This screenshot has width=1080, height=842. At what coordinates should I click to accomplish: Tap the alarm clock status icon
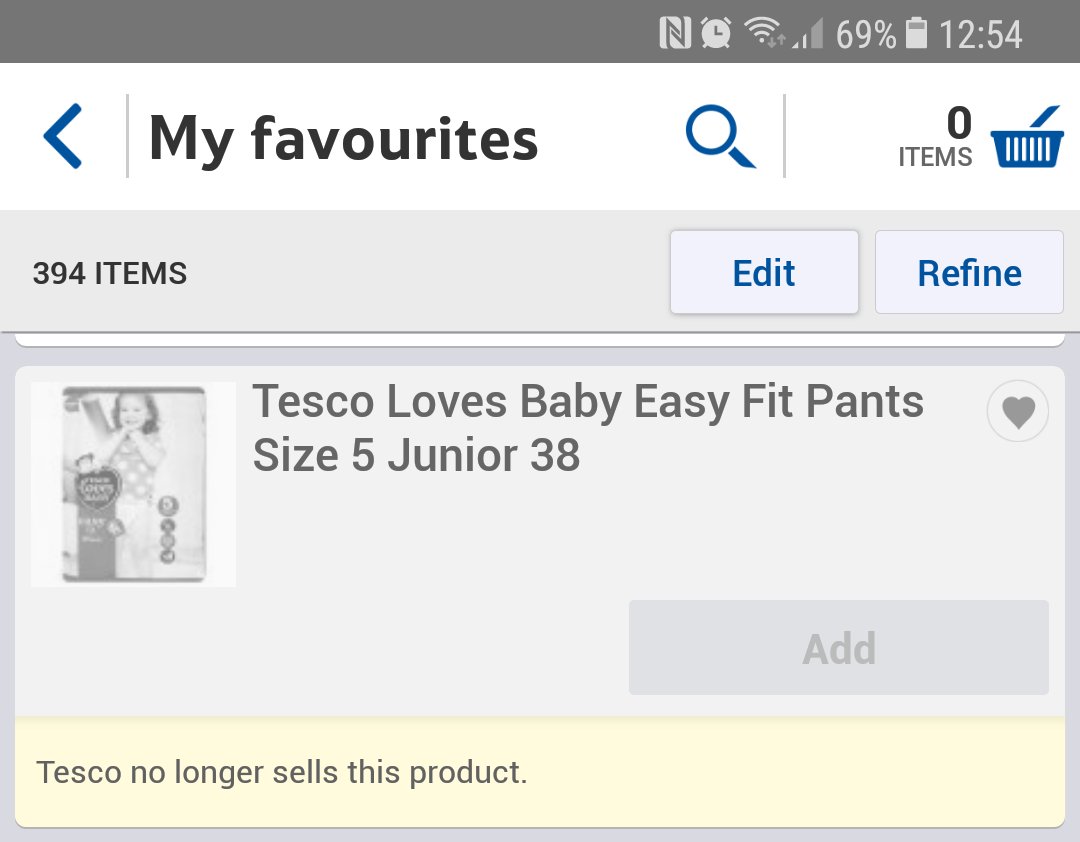pyautogui.click(x=716, y=34)
